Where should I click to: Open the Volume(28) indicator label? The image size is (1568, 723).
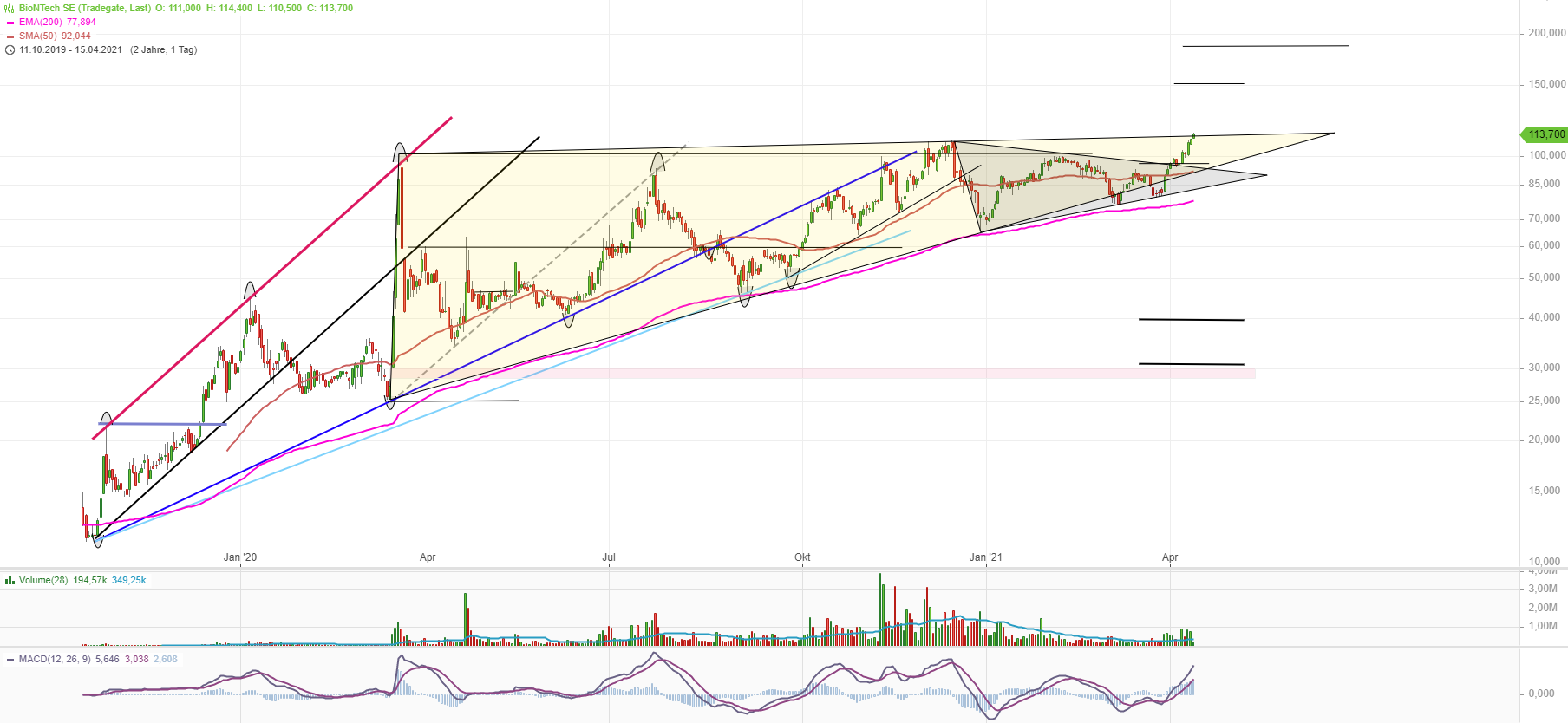[x=43, y=580]
